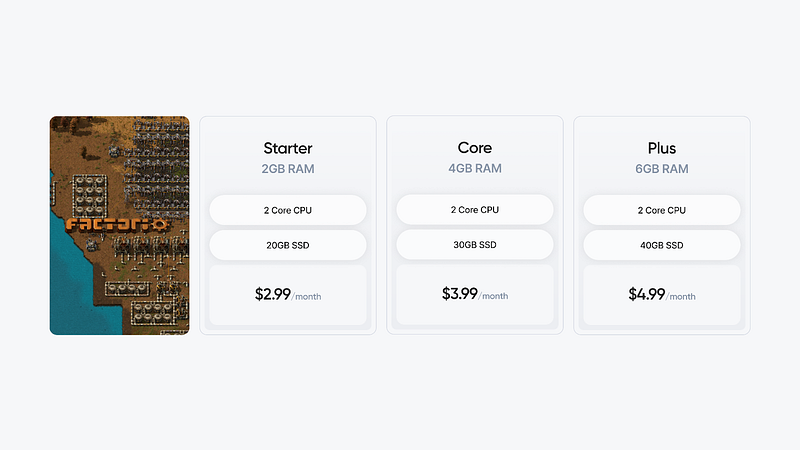Image resolution: width=800 pixels, height=450 pixels.
Task: Click the Core plan card
Action: 475,128
